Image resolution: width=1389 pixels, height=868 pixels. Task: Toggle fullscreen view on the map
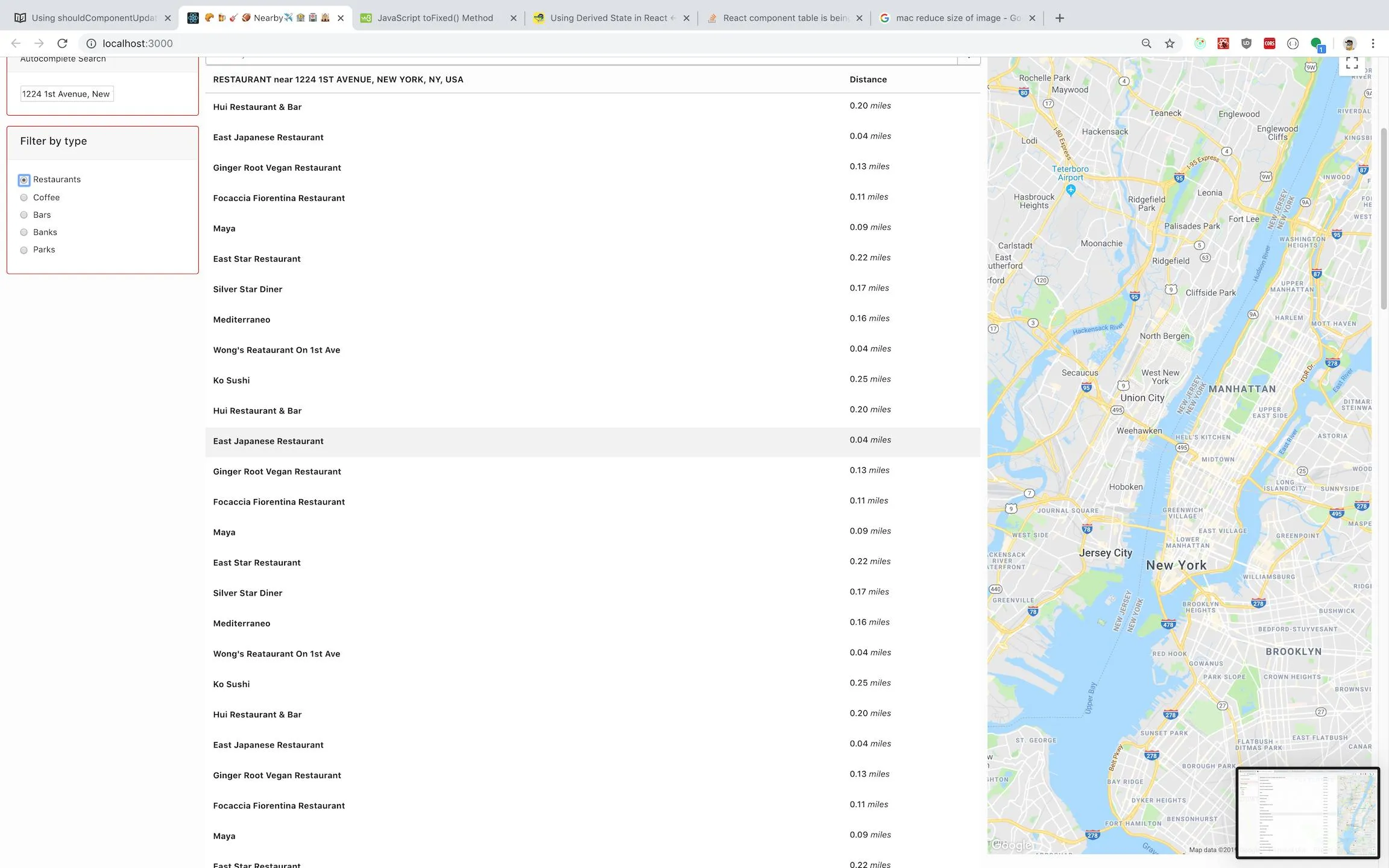[1352, 63]
